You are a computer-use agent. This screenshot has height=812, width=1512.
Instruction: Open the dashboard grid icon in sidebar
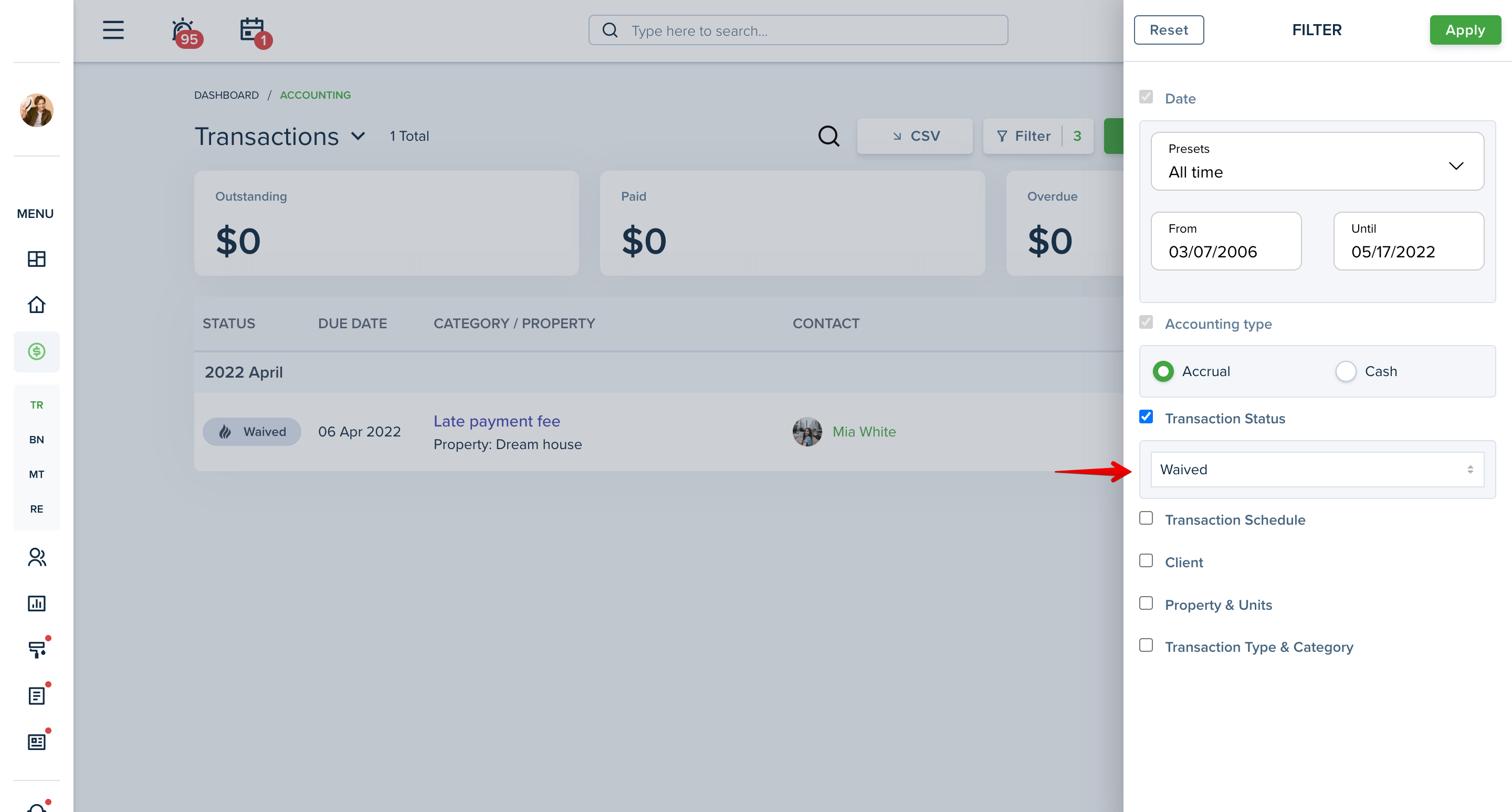click(x=36, y=258)
